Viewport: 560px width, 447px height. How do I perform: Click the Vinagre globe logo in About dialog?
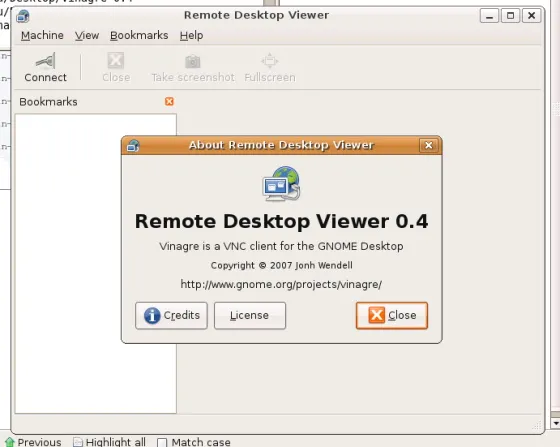pos(281,184)
